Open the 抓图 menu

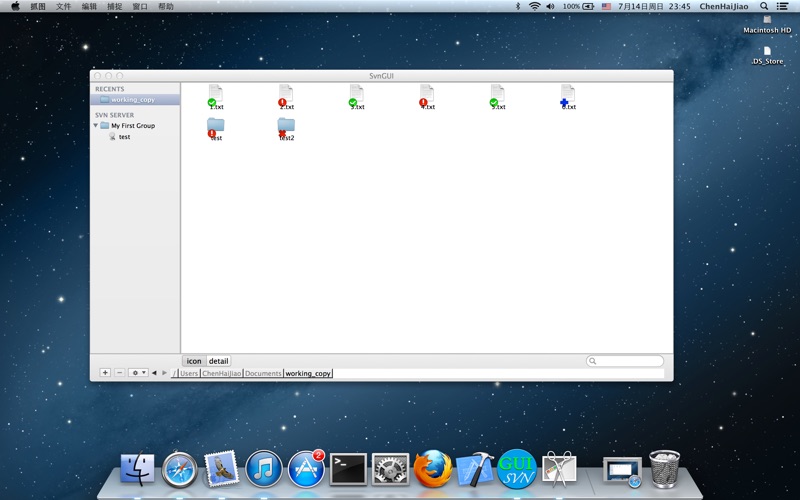pyautogui.click(x=38, y=6)
